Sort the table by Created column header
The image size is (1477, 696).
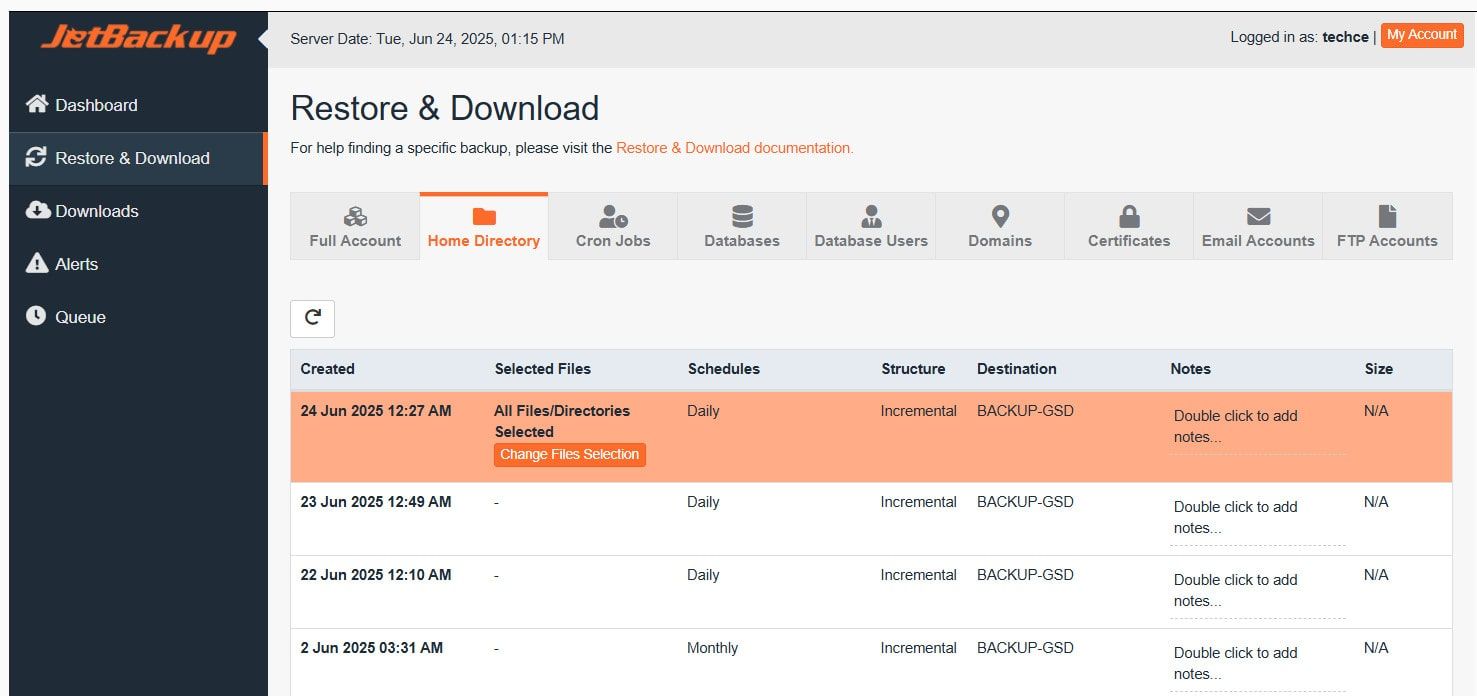click(328, 369)
